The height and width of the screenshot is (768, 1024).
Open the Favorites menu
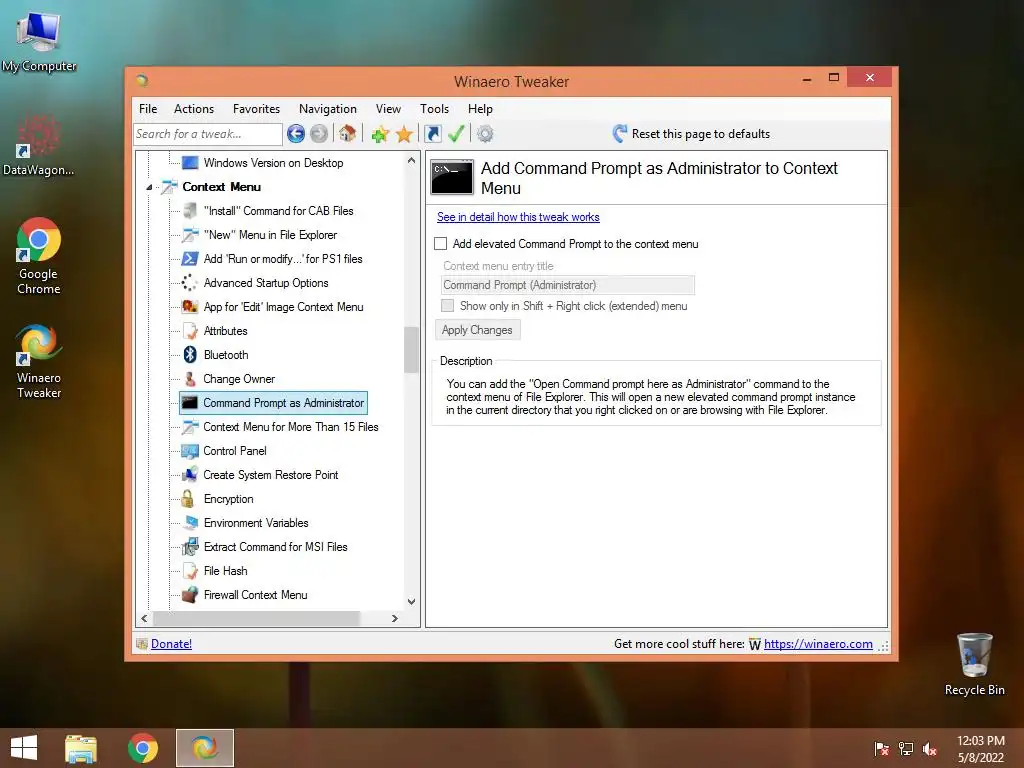point(256,109)
